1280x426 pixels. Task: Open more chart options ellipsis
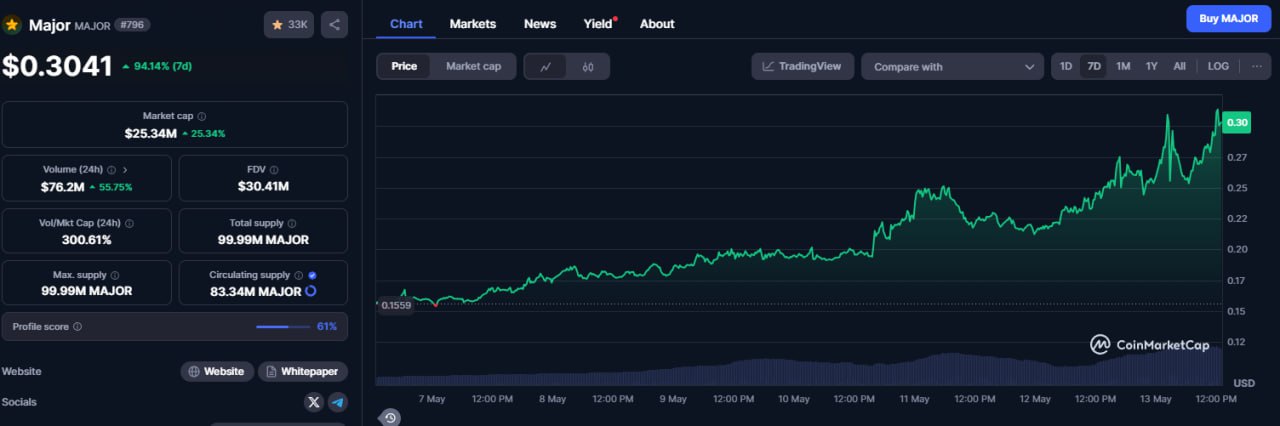[x=1257, y=66]
